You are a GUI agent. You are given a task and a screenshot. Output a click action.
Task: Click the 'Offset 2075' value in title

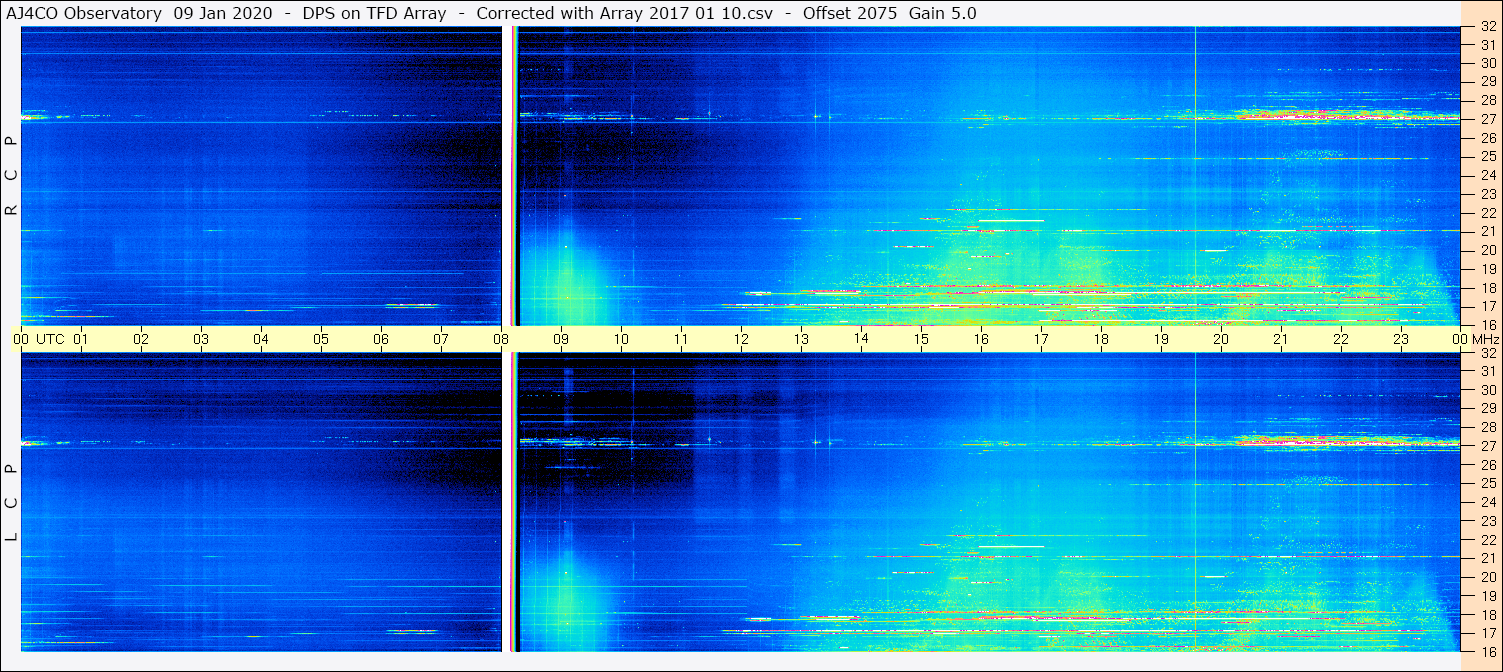[849, 13]
